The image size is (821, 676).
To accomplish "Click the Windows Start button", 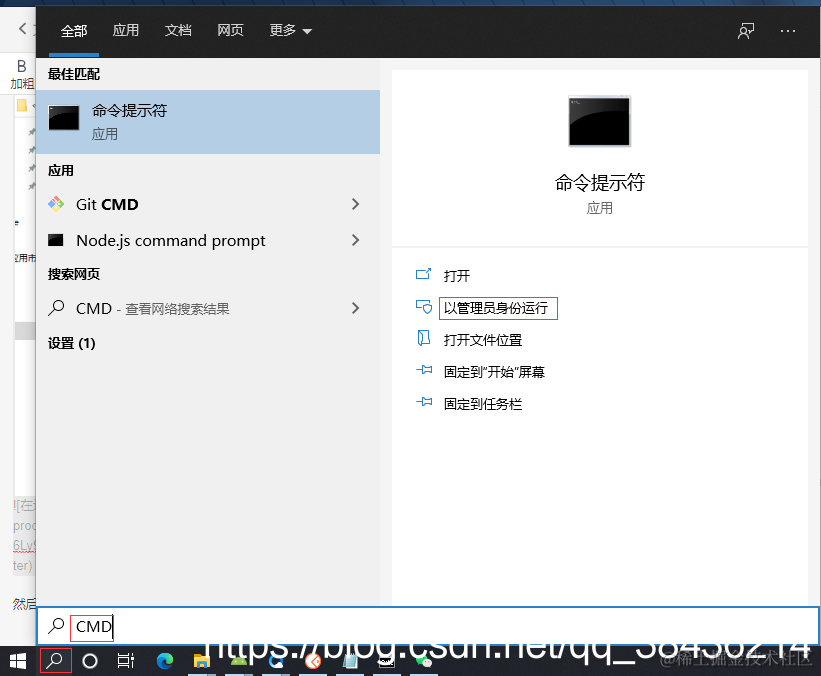I will (x=17, y=661).
